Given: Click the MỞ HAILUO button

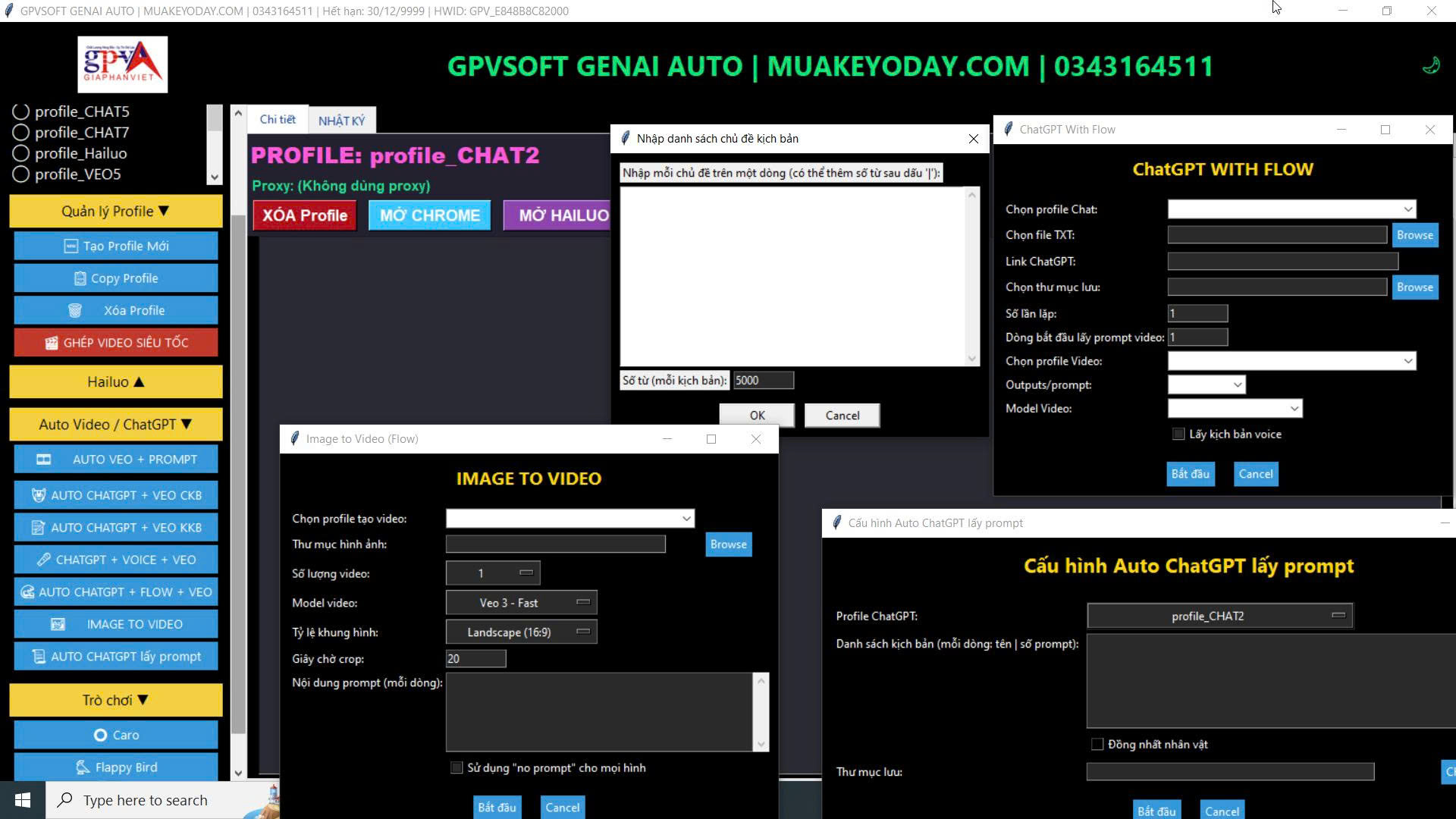Looking at the screenshot, I should (x=557, y=215).
